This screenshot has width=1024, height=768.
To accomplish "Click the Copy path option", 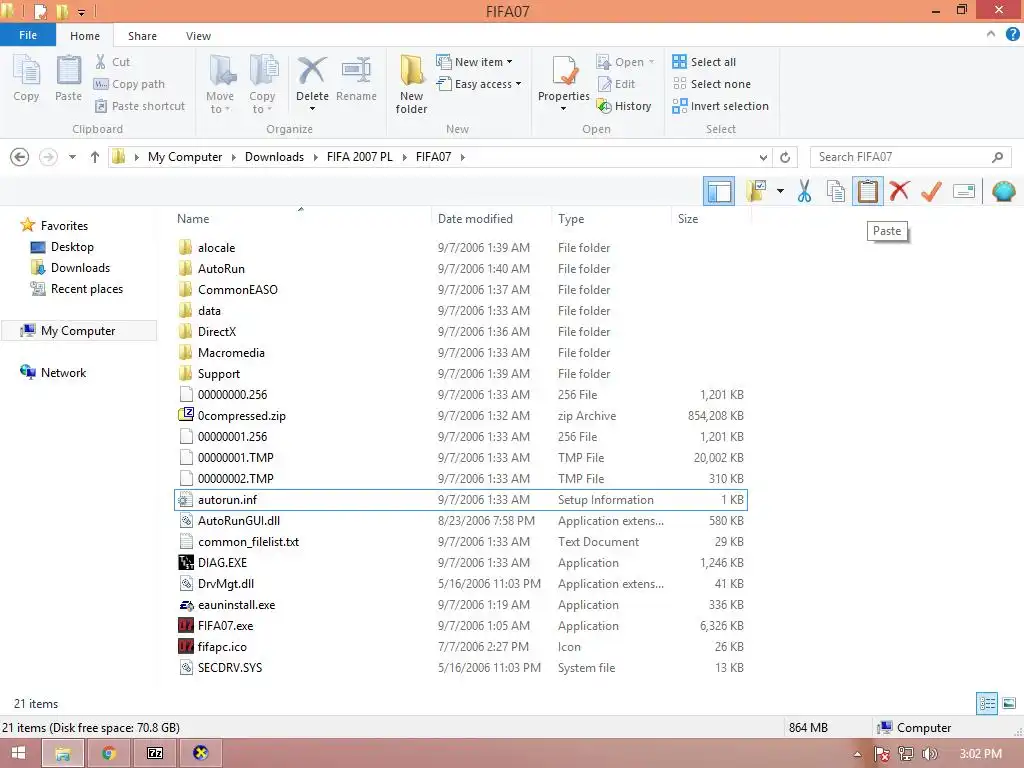I will 129,84.
